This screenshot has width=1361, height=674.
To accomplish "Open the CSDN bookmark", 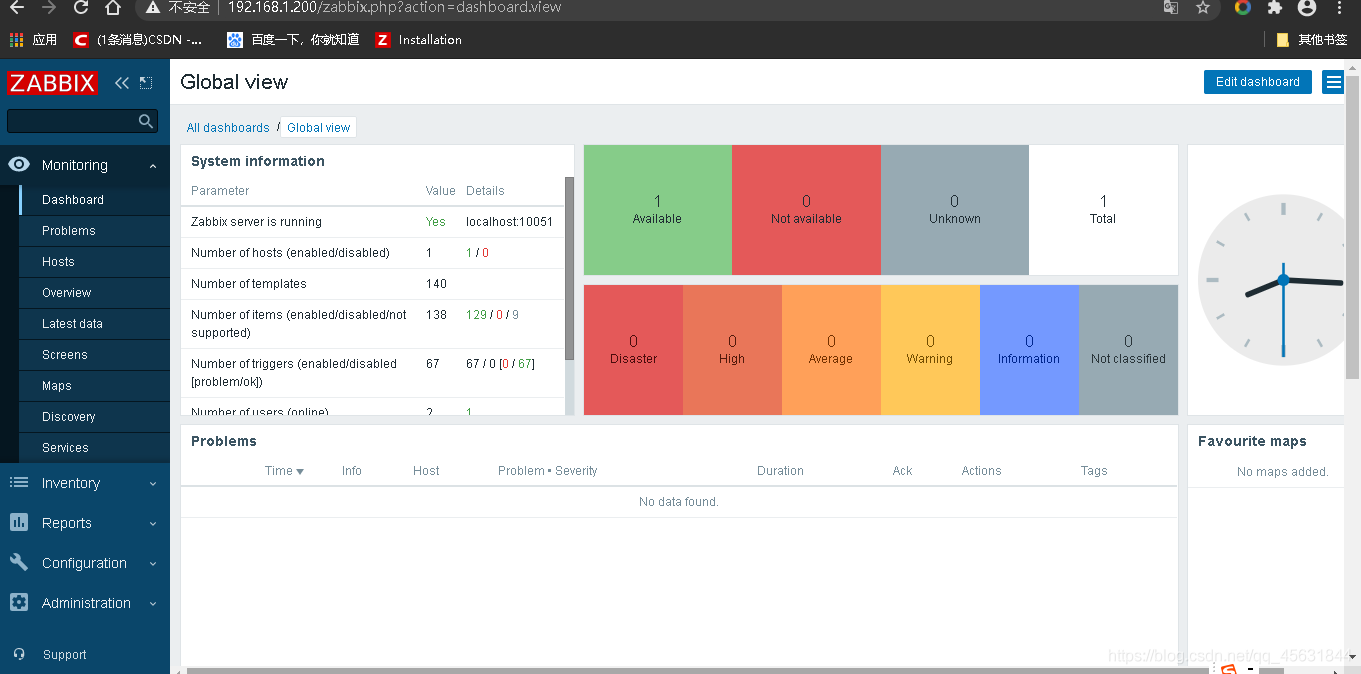I will pyautogui.click(x=138, y=40).
